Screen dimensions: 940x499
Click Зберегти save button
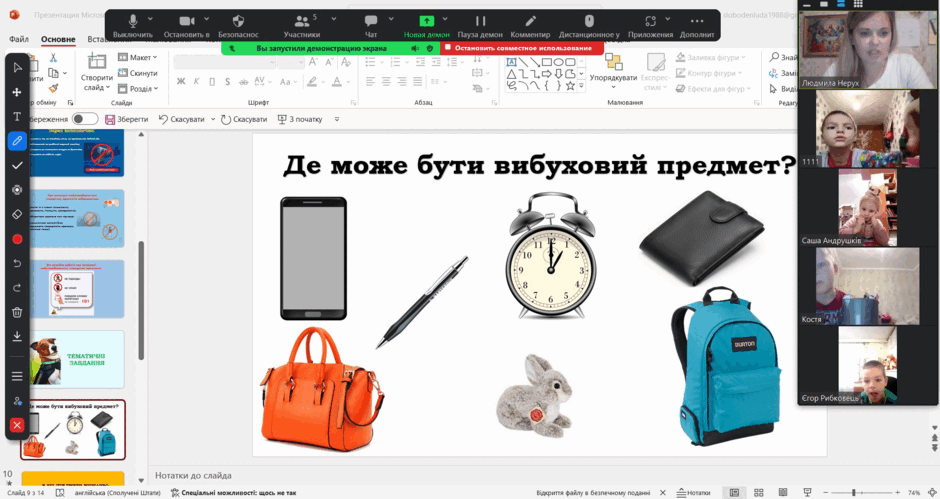126,119
